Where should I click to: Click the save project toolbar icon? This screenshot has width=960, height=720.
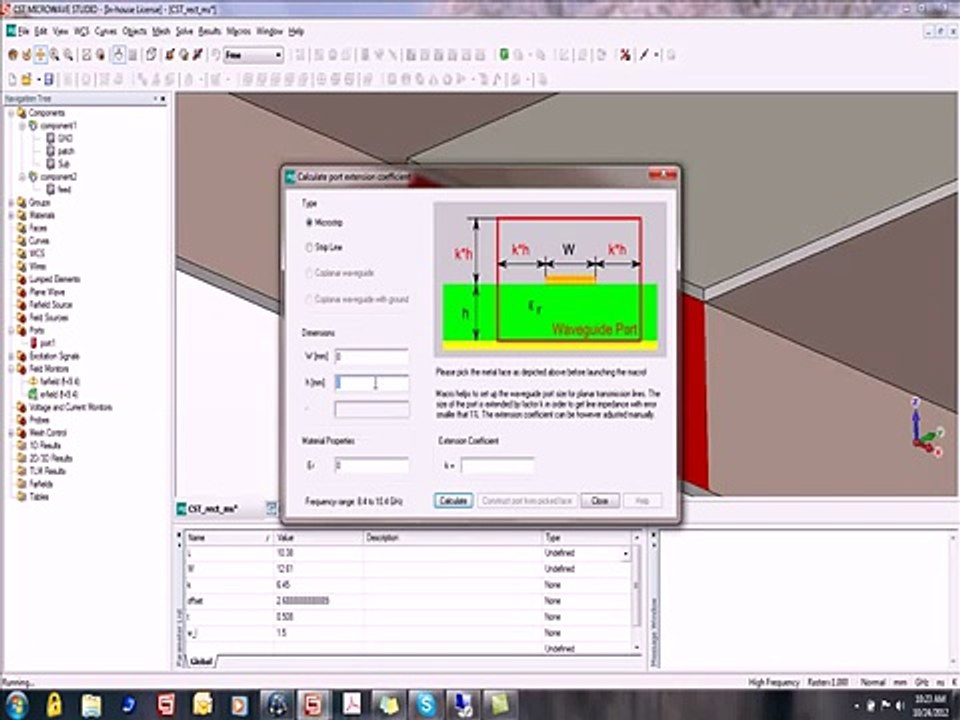coord(48,80)
